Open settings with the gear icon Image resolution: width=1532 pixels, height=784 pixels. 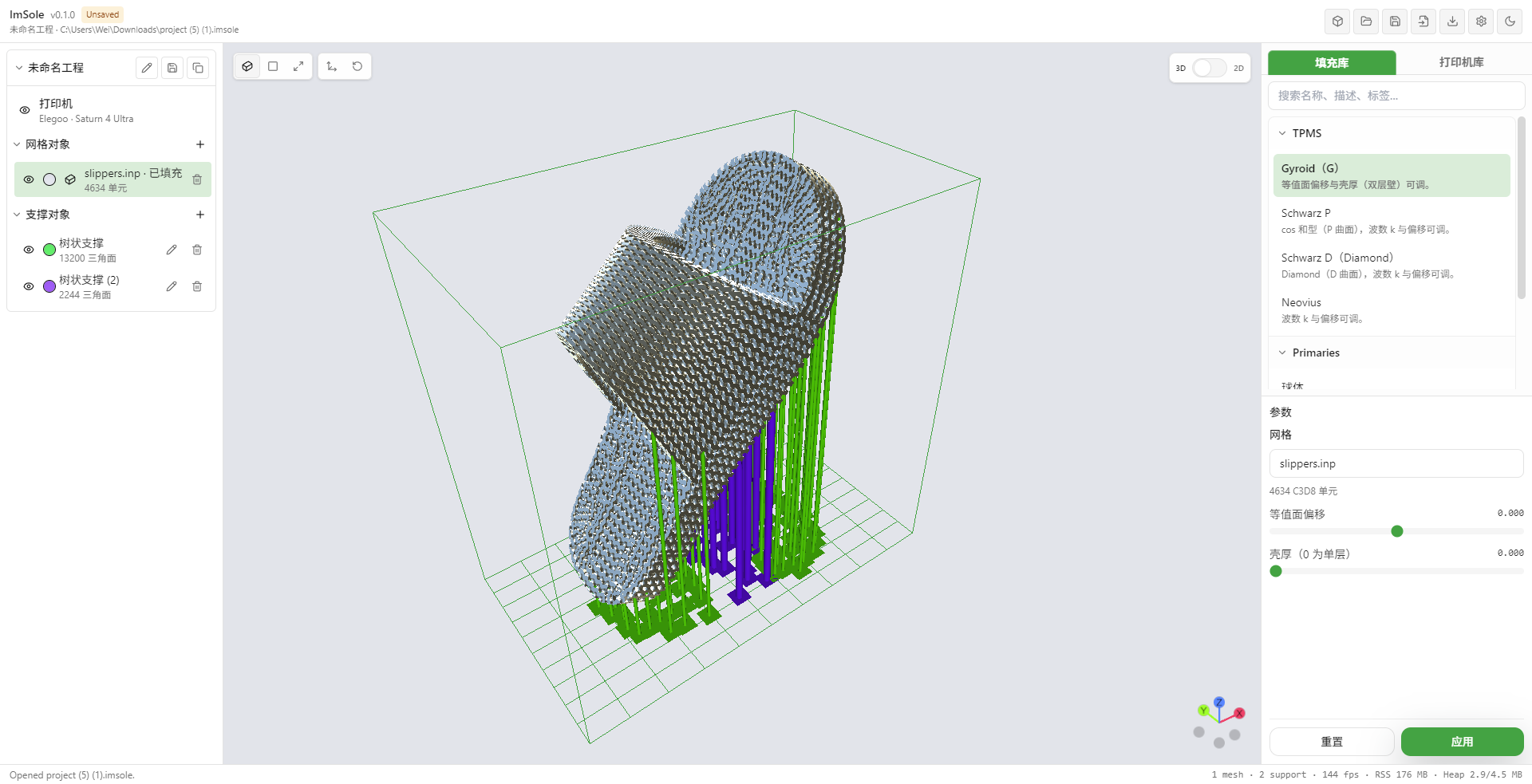1481,22
